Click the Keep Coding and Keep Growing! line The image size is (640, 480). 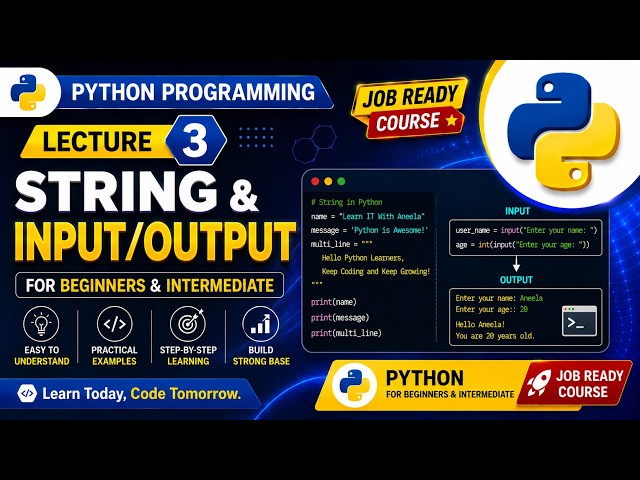[376, 271]
